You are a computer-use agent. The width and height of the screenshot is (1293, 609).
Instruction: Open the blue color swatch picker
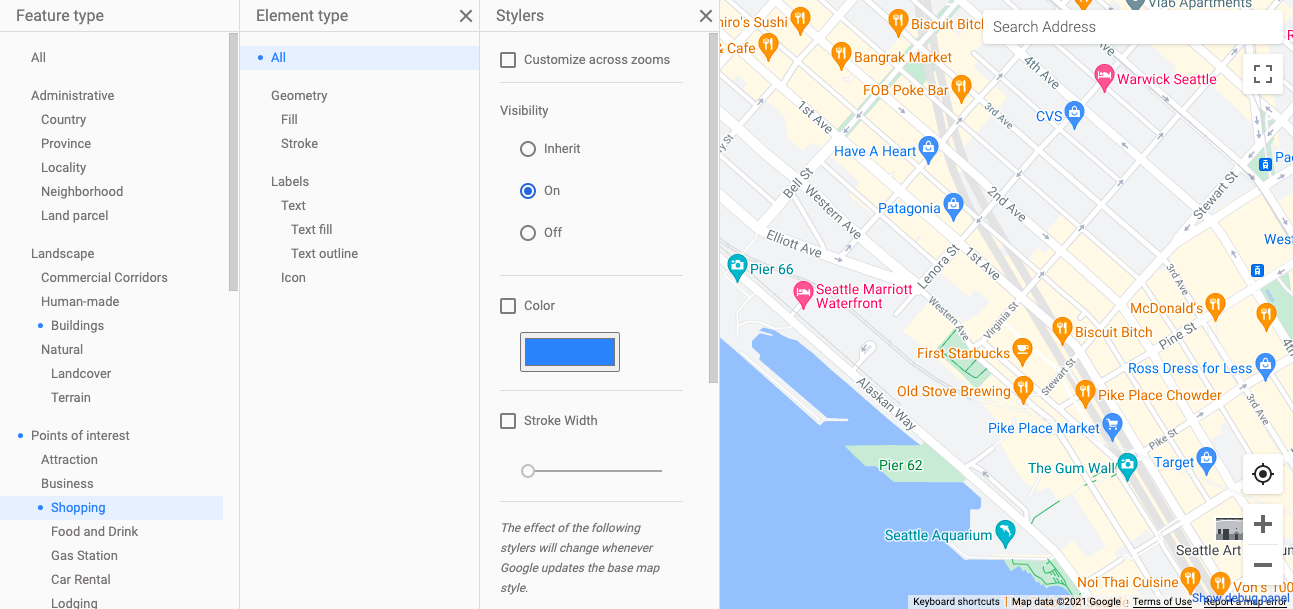[x=570, y=352]
